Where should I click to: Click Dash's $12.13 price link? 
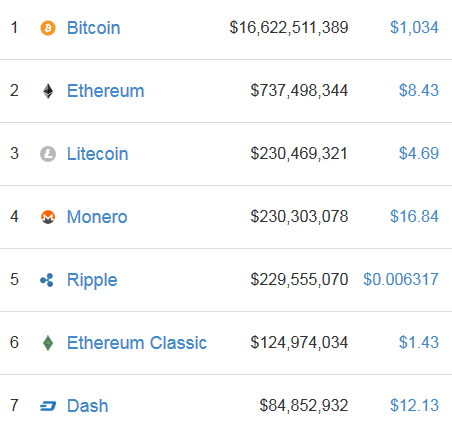pyautogui.click(x=414, y=405)
